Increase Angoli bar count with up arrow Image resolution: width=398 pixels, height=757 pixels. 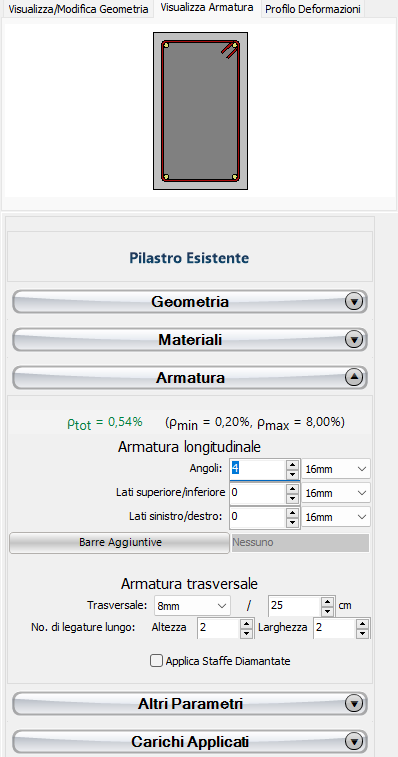(292, 464)
